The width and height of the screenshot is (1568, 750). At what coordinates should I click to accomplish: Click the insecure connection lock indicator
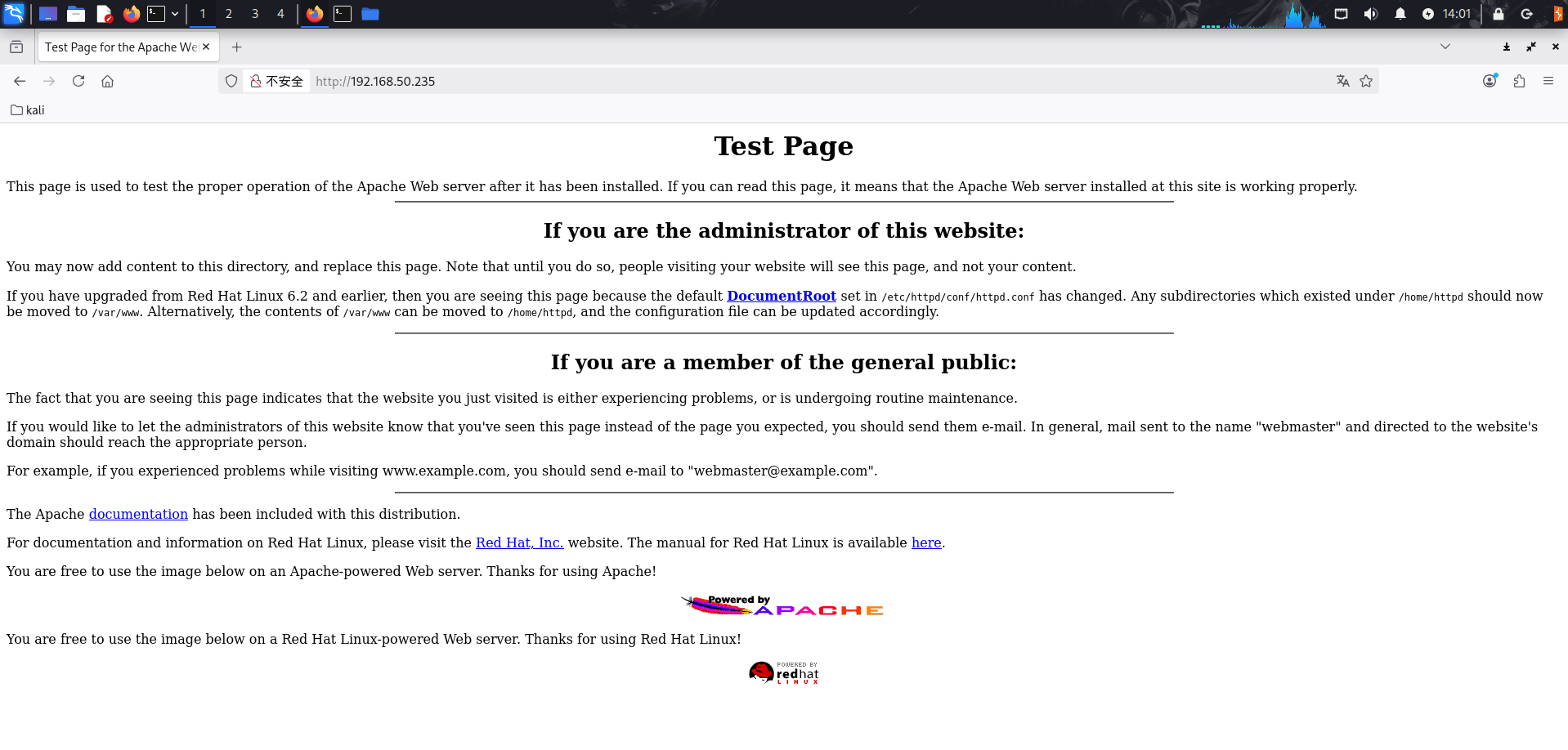[277, 81]
